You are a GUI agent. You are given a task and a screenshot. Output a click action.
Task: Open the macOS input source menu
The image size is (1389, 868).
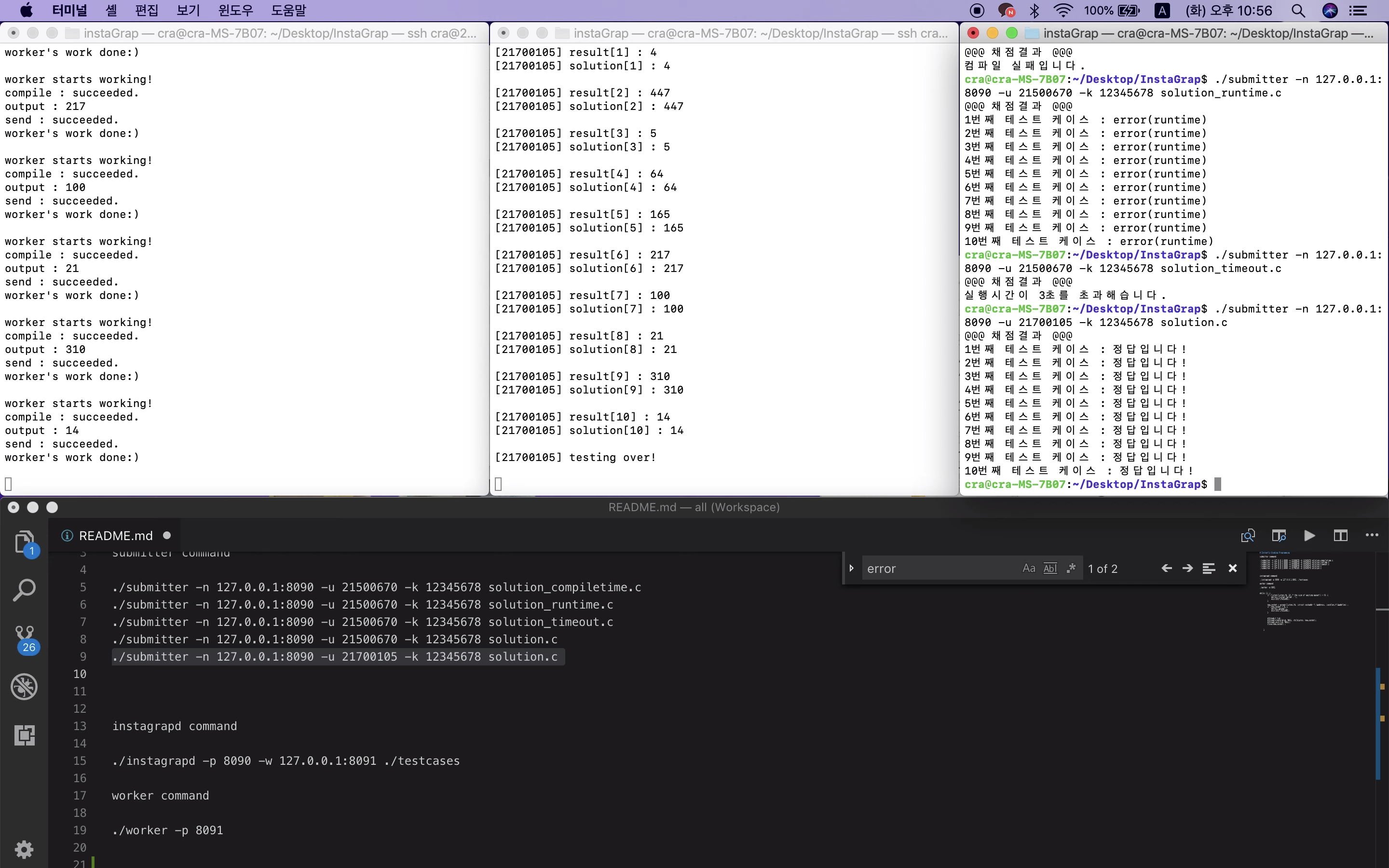point(1162,10)
